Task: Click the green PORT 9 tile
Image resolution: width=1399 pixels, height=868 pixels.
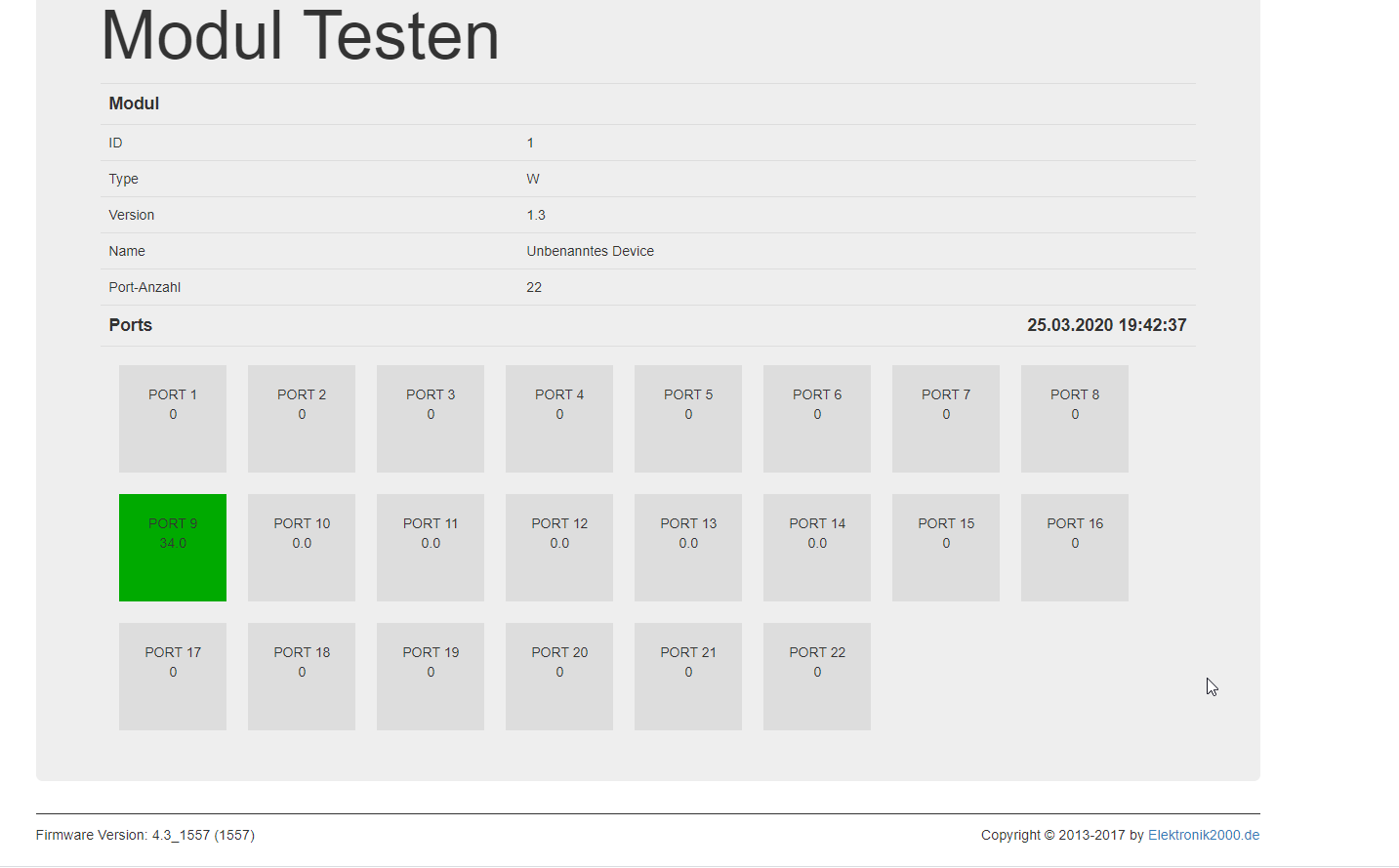Action: click(x=173, y=548)
